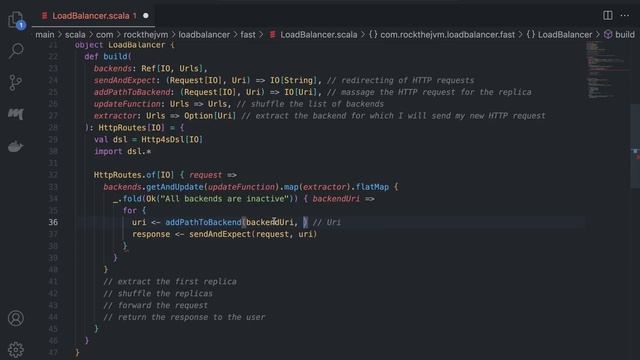This screenshot has height=360, width=640.
Task: Click the com.rockthejvm.loadbalancer.fast package breadcrumb
Action: pyautogui.click(x=442, y=35)
